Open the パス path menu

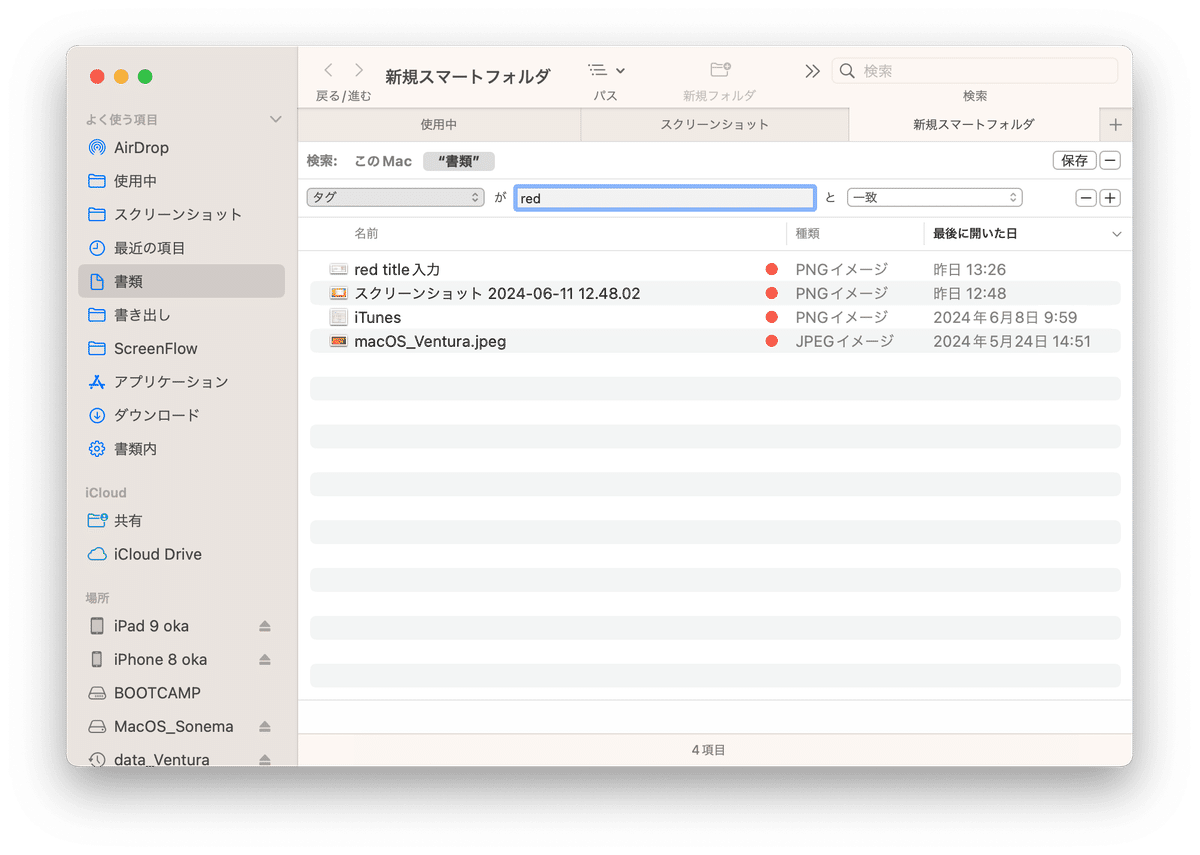606,70
